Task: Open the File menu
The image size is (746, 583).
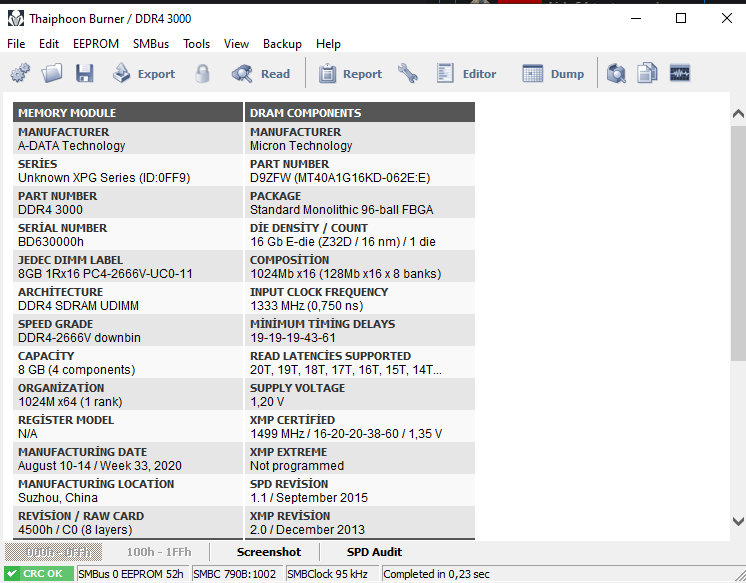Action: coord(16,44)
